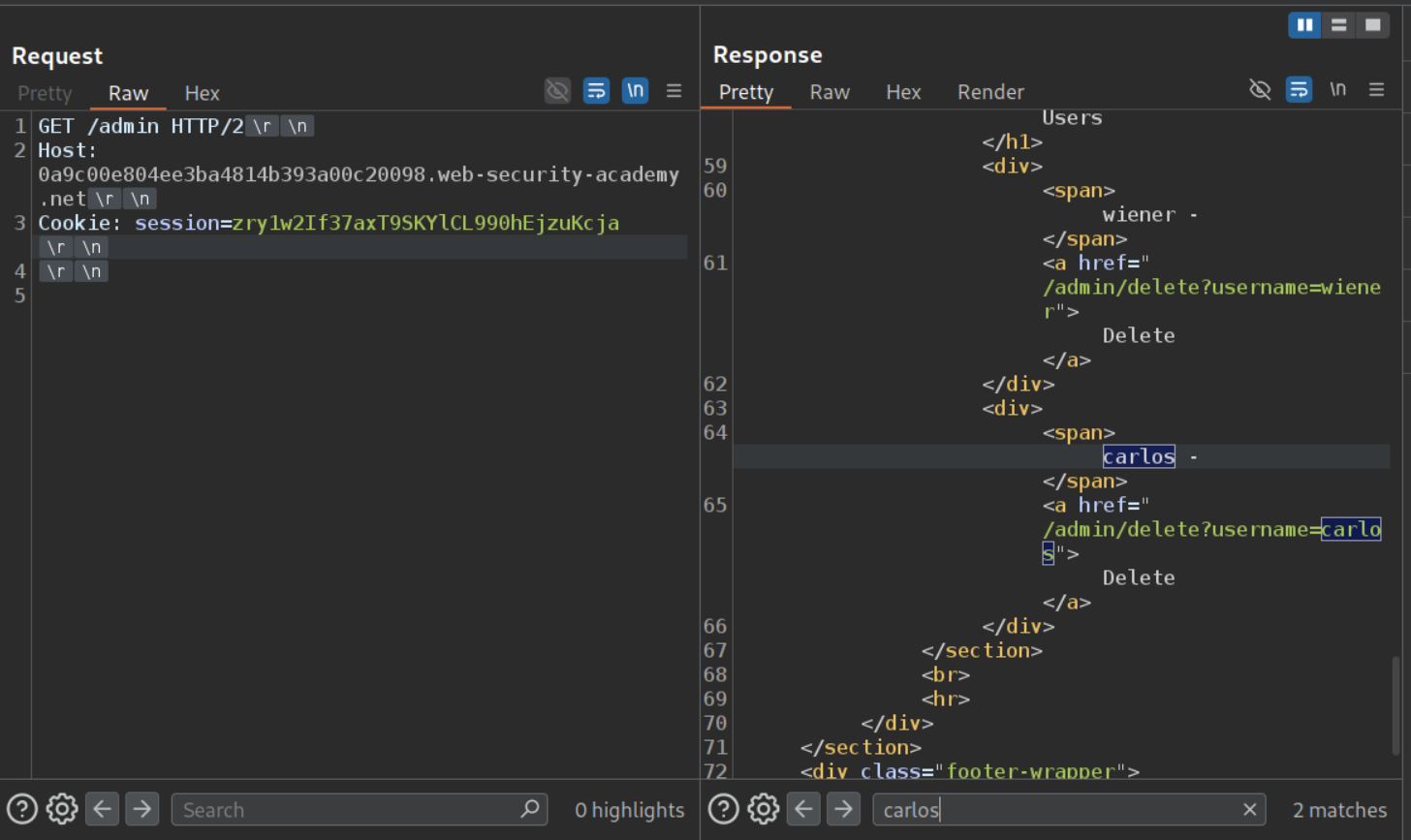Toggle hidden-content eye icon in Response panel
Screen dimensions: 1411x840
click(1260, 90)
